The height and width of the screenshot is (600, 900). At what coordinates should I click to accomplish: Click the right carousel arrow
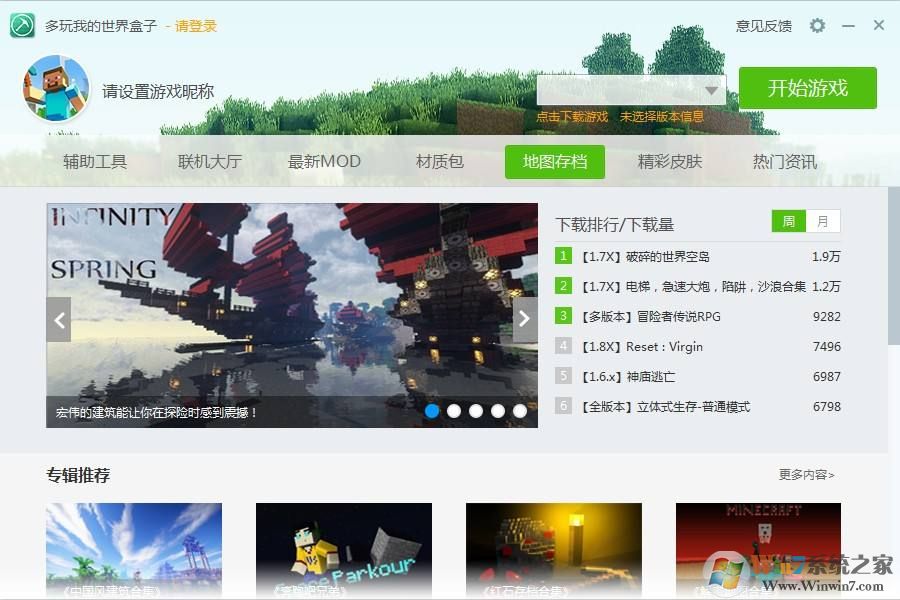point(524,320)
